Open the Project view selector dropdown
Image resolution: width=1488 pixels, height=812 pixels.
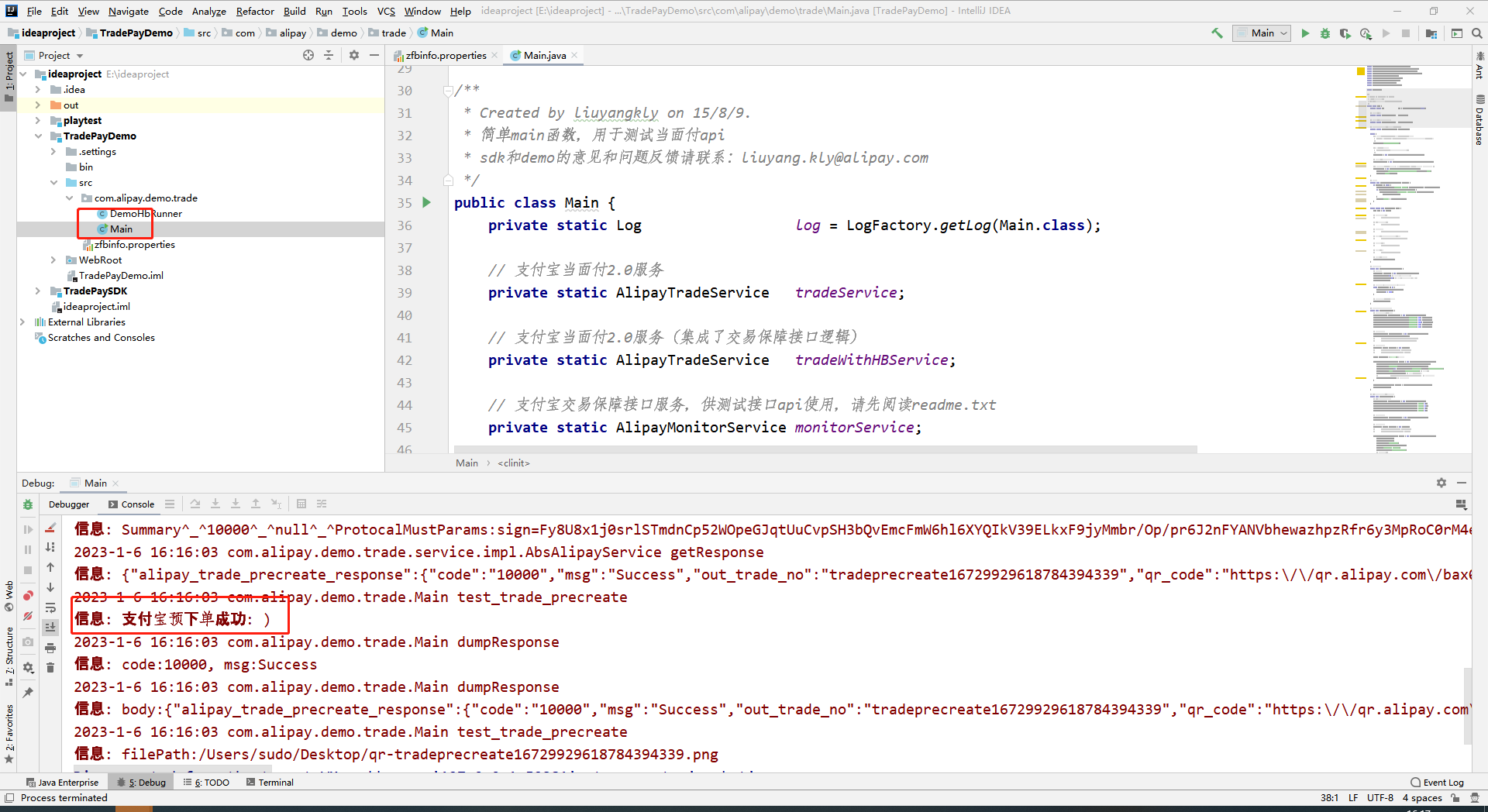point(61,55)
